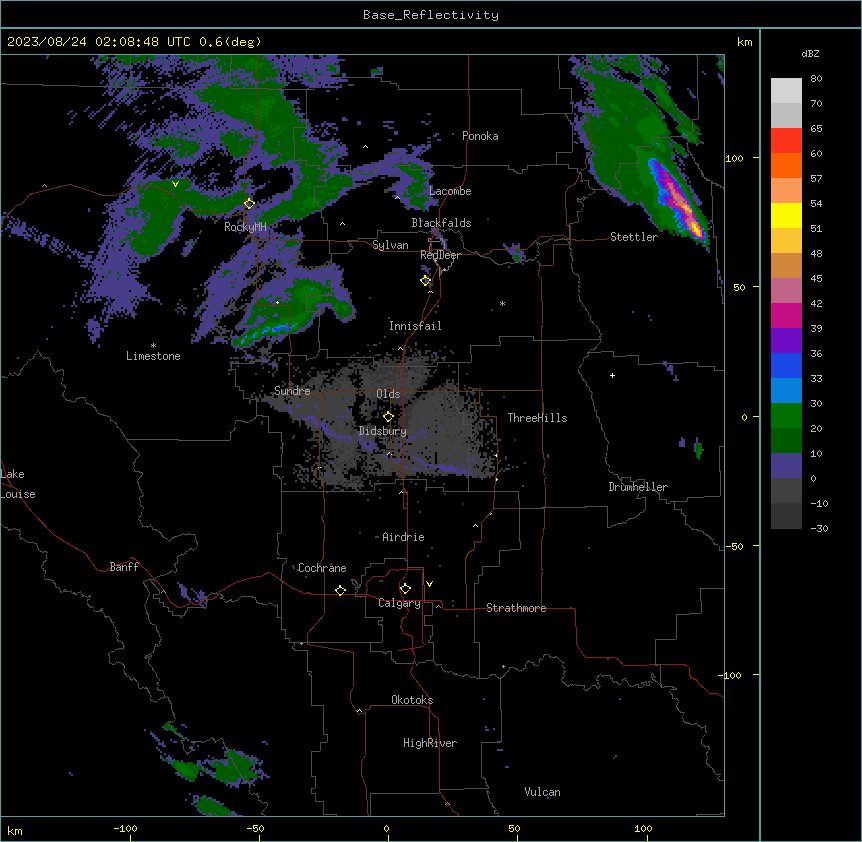Click the RedDeer city label
The image size is (862, 842).
(440, 255)
